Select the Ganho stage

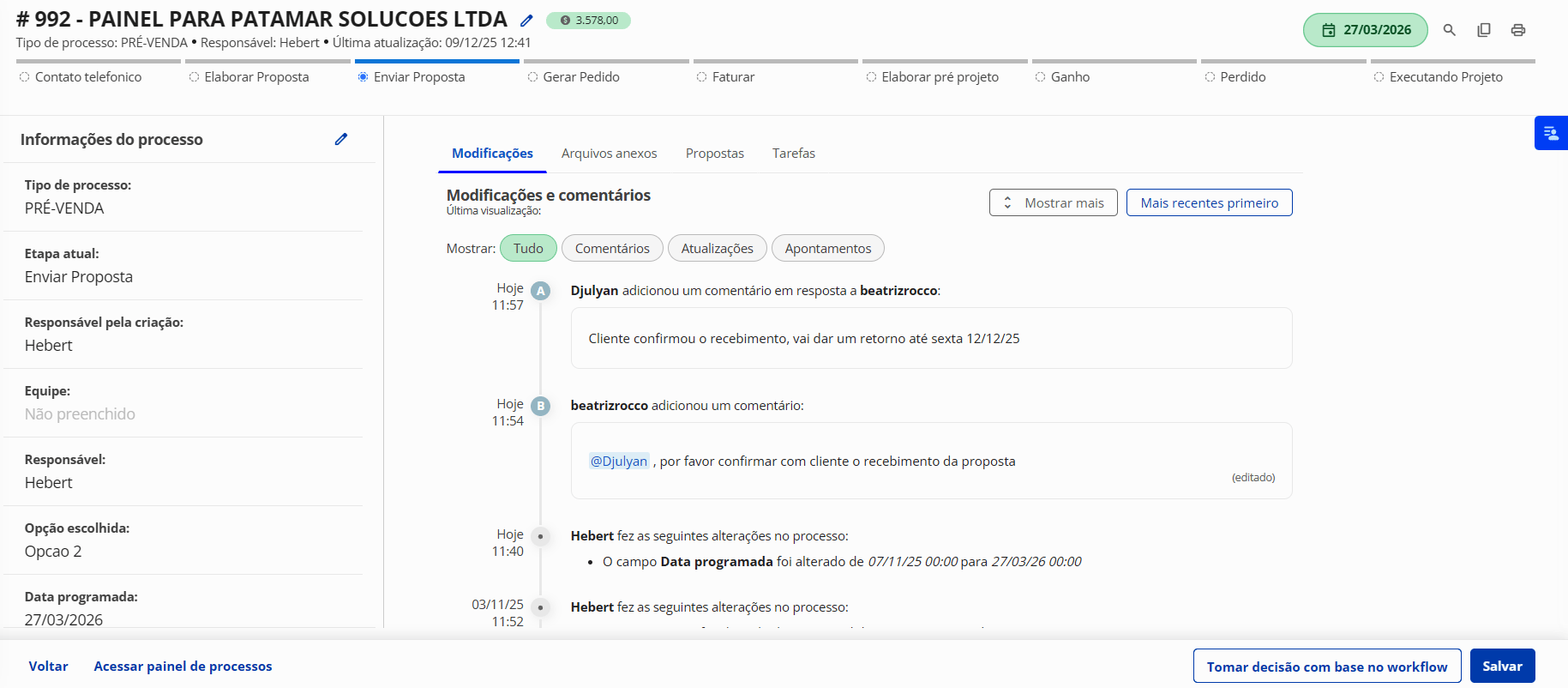[1069, 77]
